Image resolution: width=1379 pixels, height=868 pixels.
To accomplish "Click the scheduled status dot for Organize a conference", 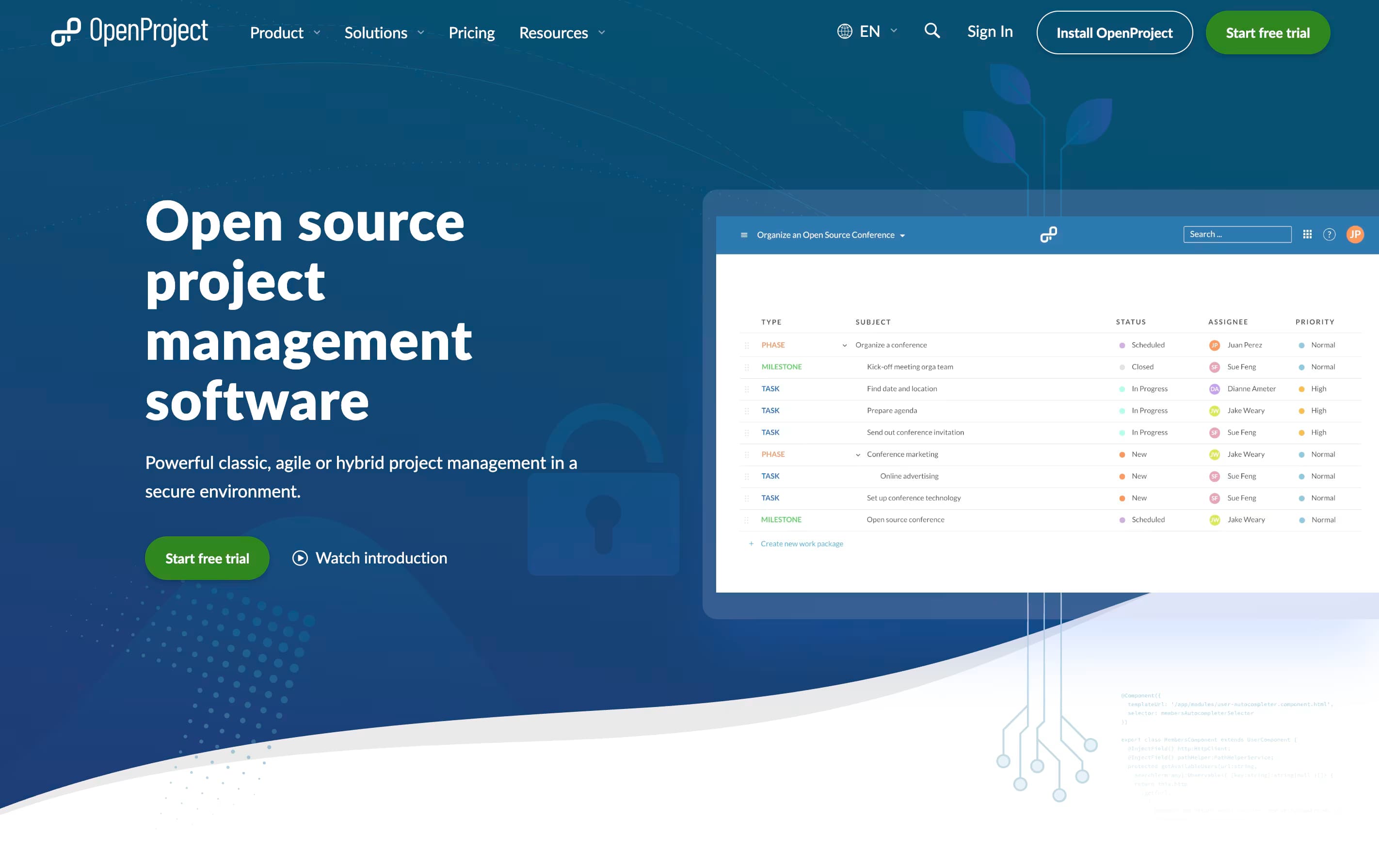I will pos(1122,345).
